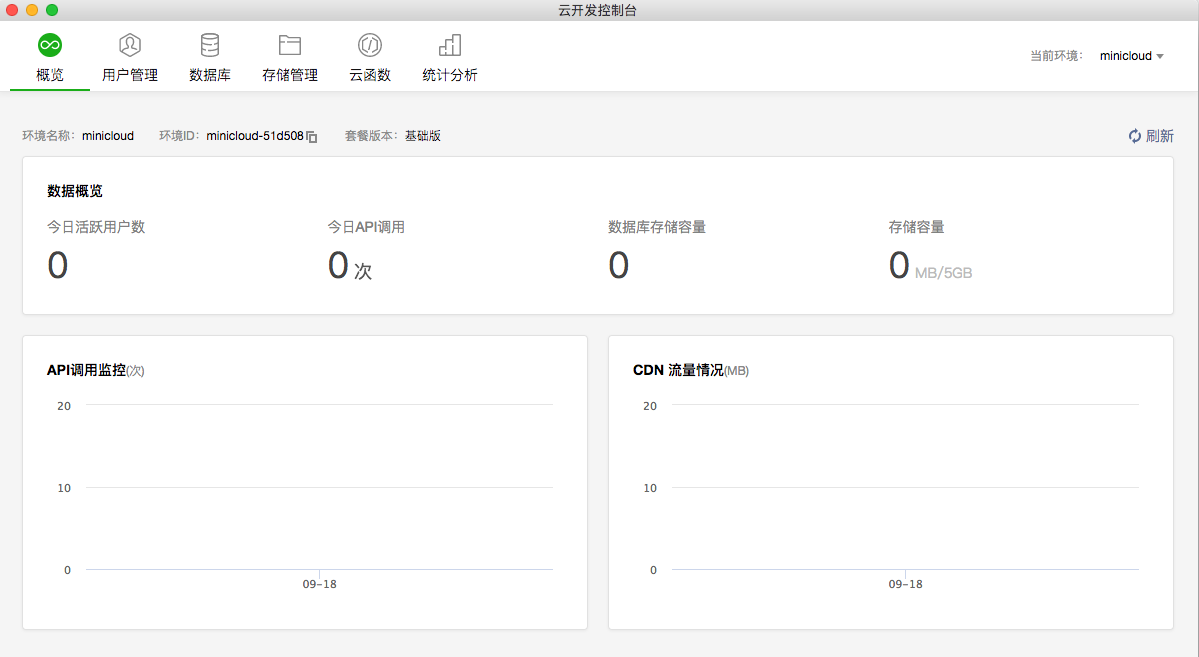
Task: Click the 环境ID label
Action: pyautogui.click(x=179, y=135)
